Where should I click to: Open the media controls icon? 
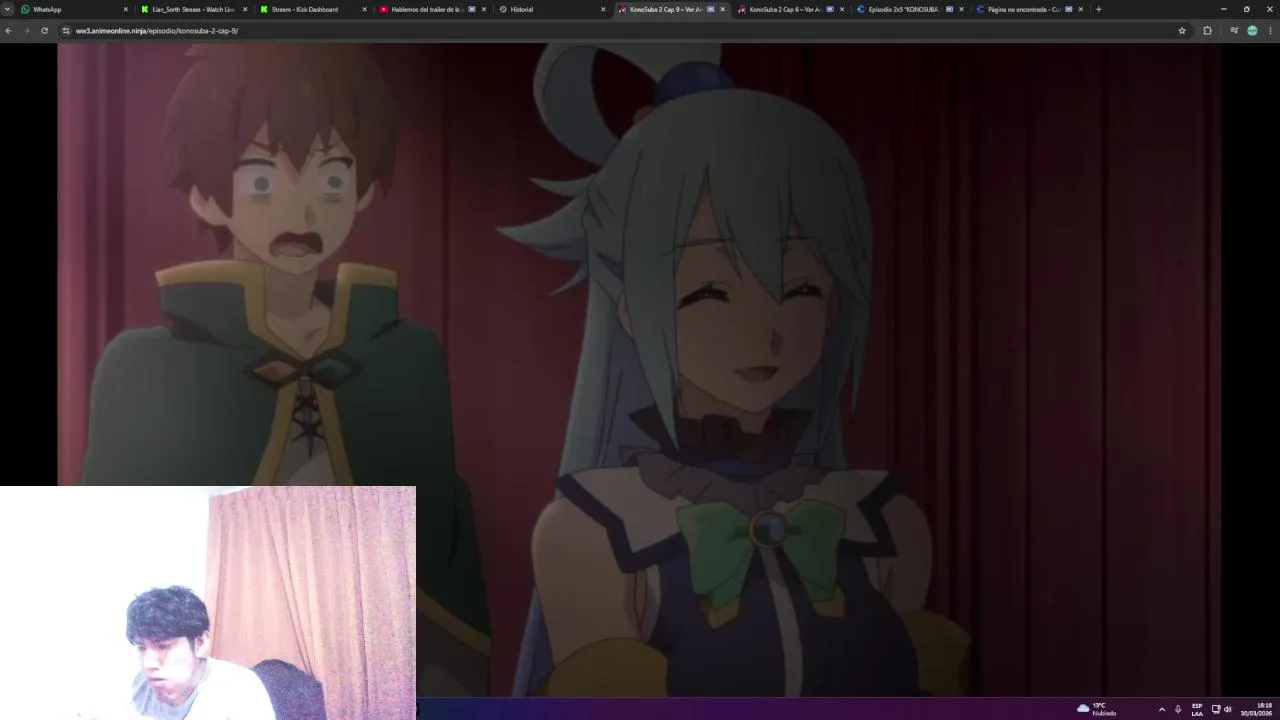click(1235, 31)
